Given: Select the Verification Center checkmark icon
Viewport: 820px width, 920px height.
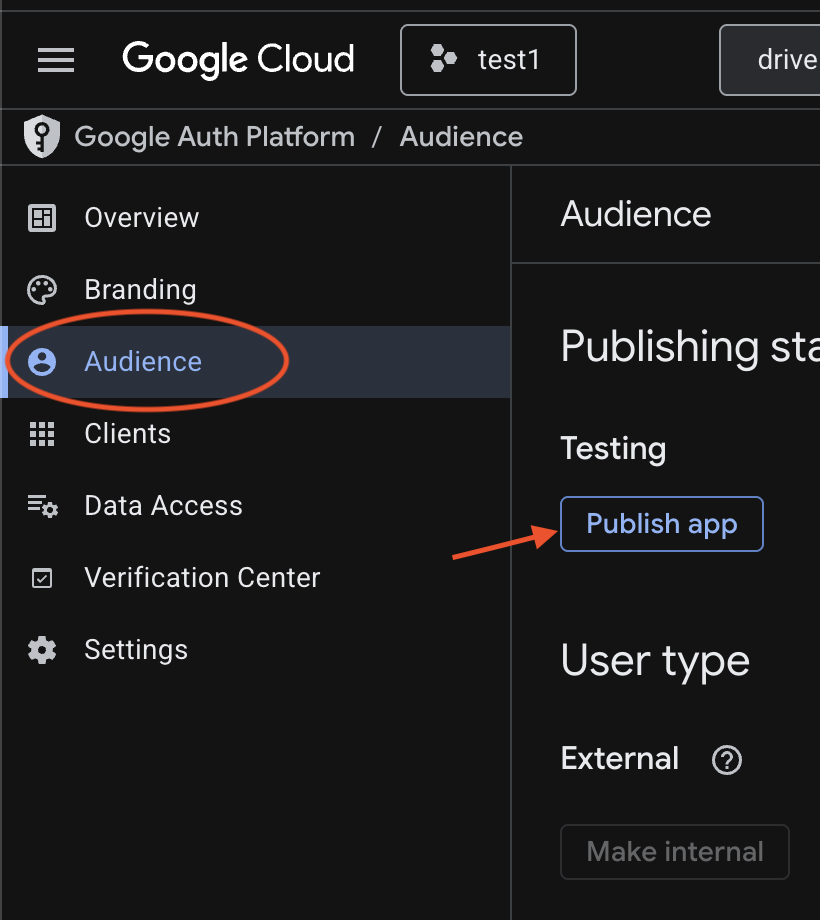Looking at the screenshot, I should click(x=41, y=577).
